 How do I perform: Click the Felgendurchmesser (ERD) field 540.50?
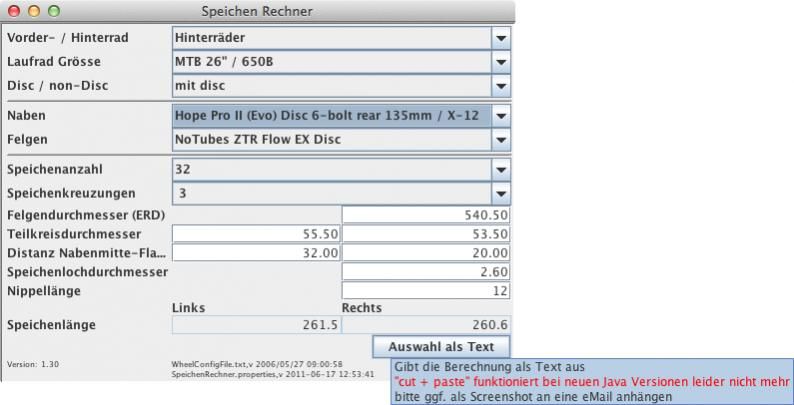pyautogui.click(x=426, y=215)
